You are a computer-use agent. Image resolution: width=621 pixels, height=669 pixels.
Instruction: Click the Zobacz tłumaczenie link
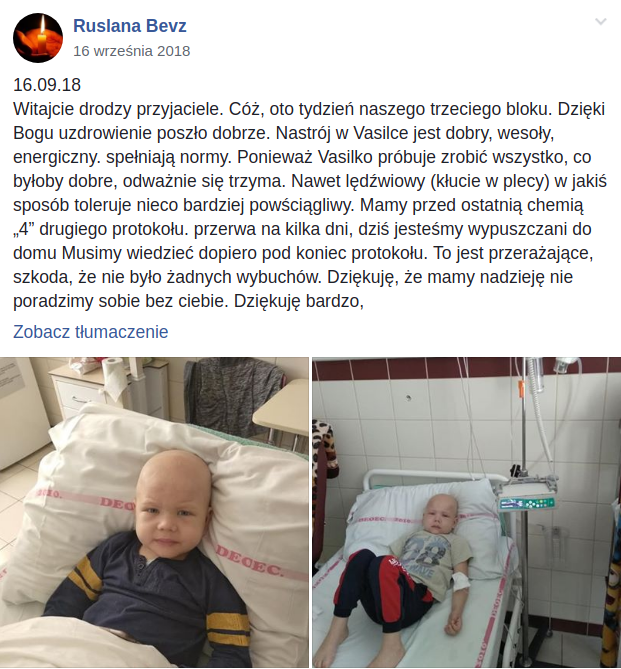click(x=90, y=332)
